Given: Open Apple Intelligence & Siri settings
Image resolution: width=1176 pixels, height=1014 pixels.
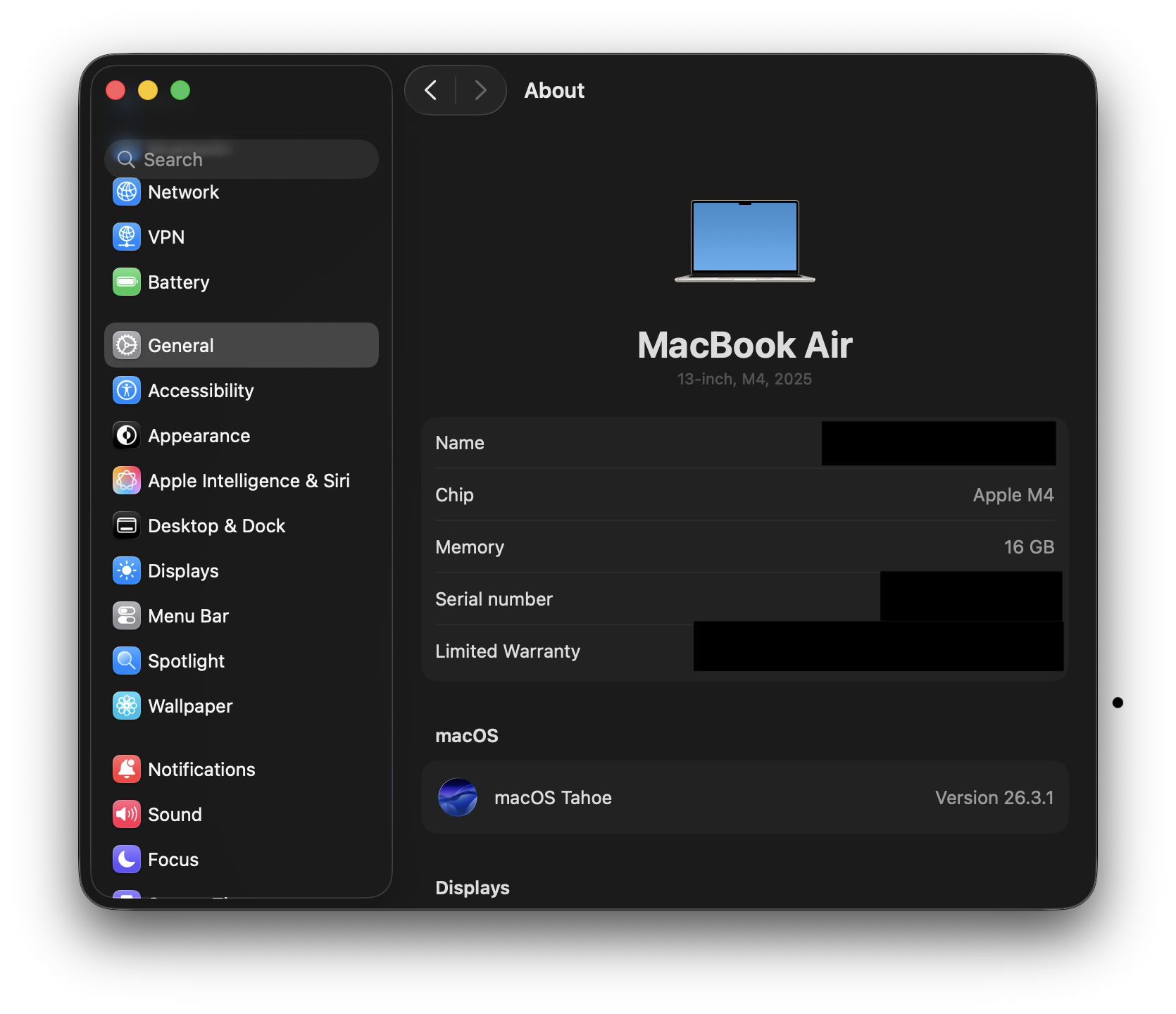Looking at the screenshot, I should point(242,480).
